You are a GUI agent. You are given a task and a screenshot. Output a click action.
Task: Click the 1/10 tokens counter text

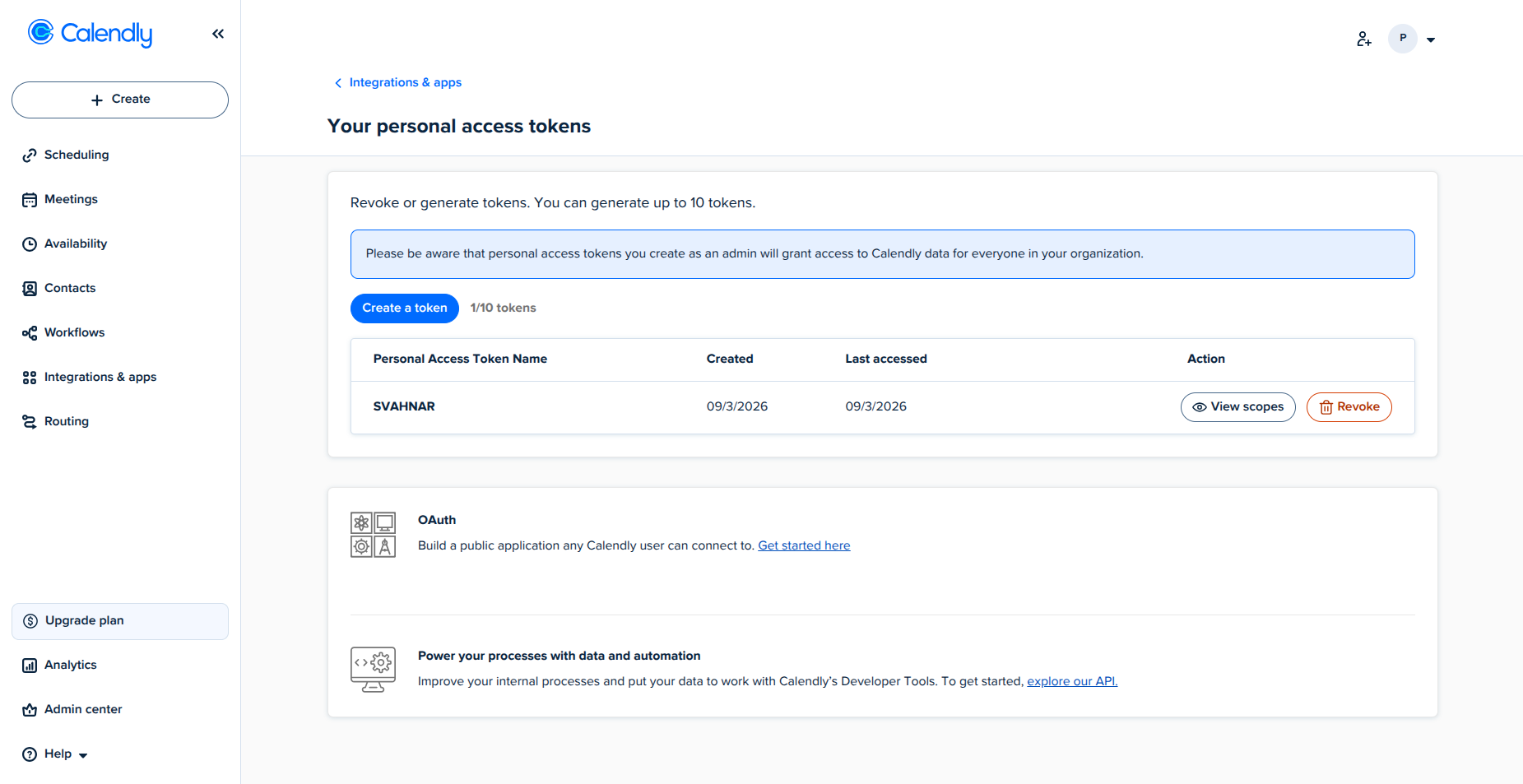(503, 308)
